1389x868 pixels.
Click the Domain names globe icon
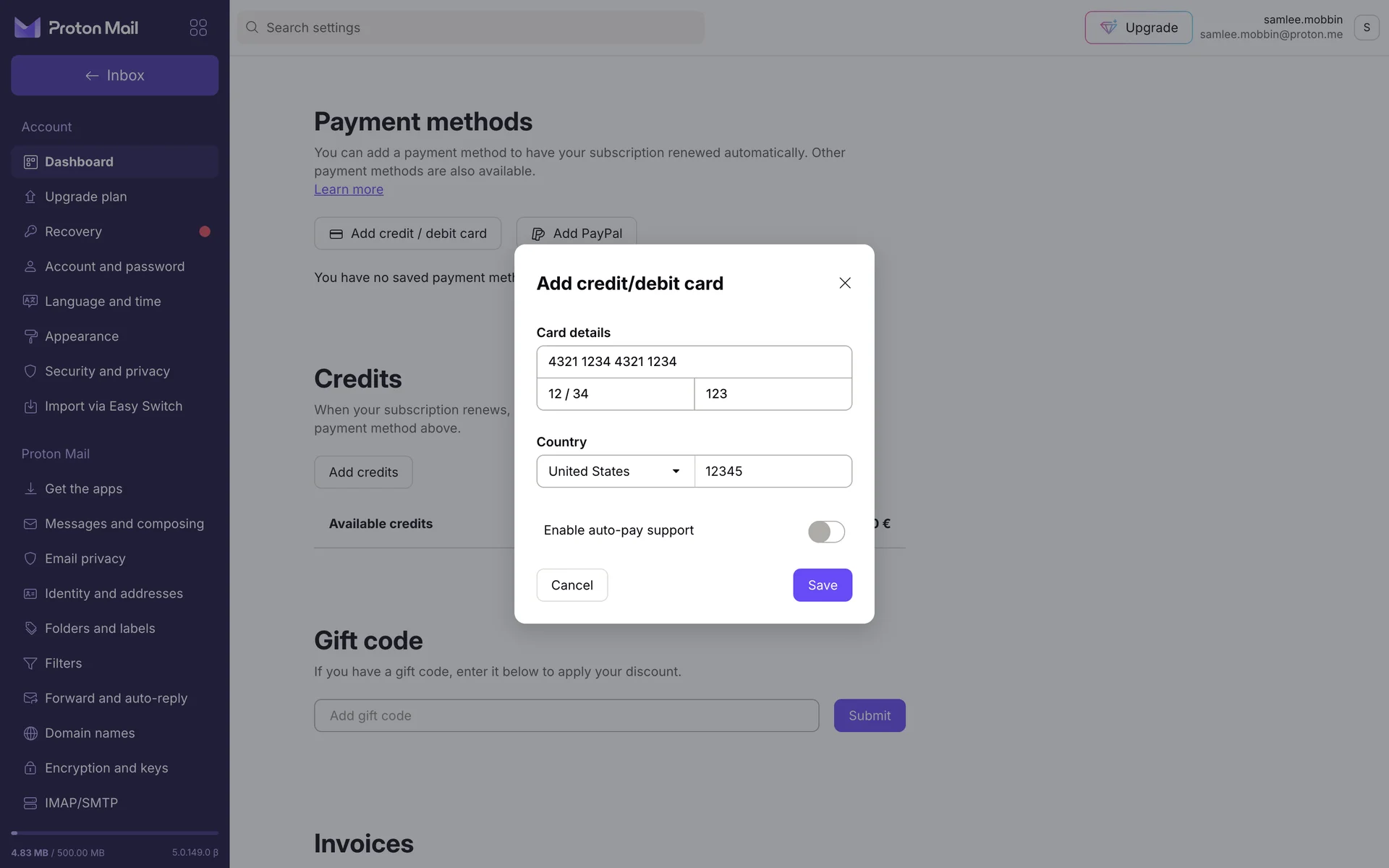tap(30, 733)
